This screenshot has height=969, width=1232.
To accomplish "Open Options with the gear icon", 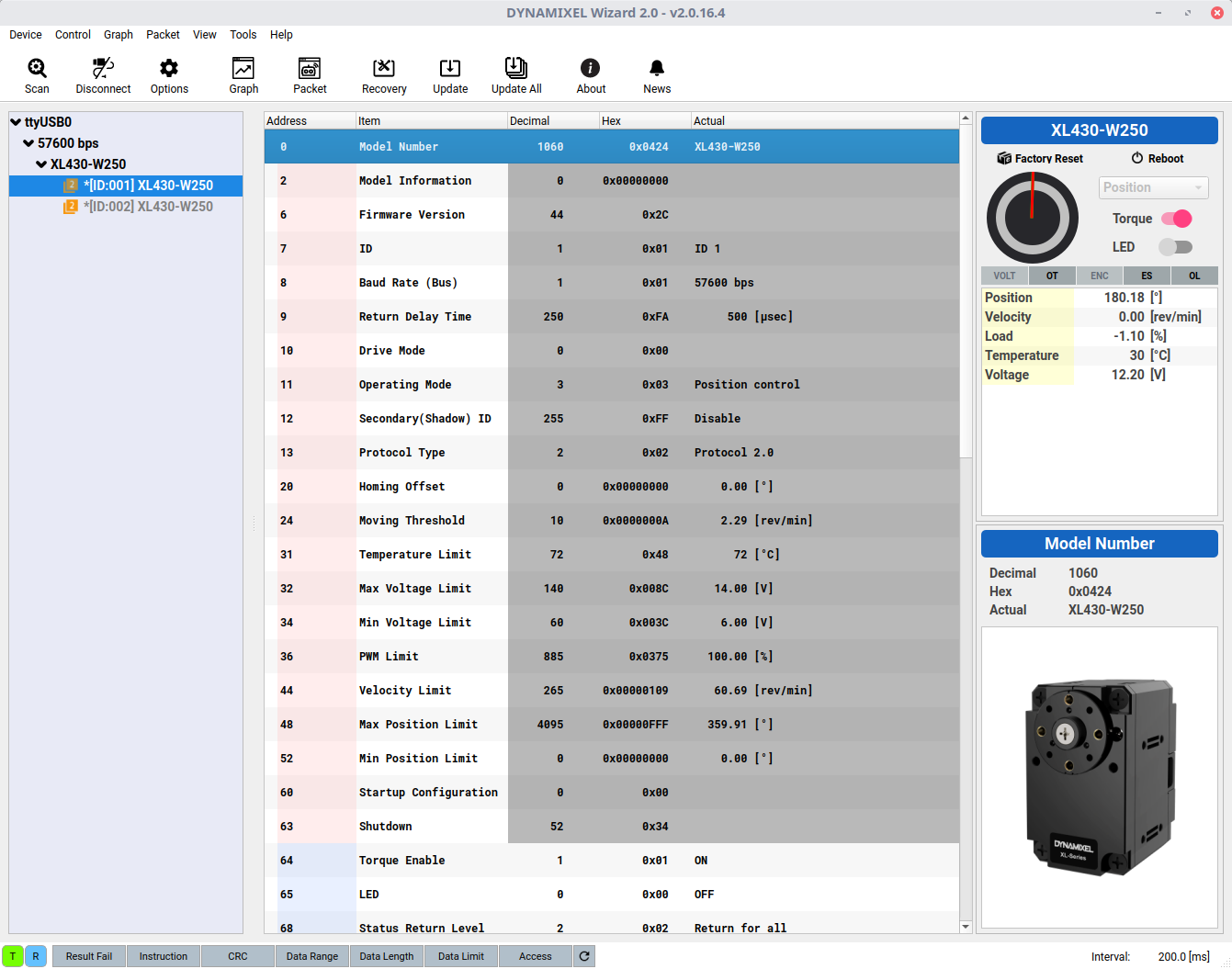I will point(169,68).
